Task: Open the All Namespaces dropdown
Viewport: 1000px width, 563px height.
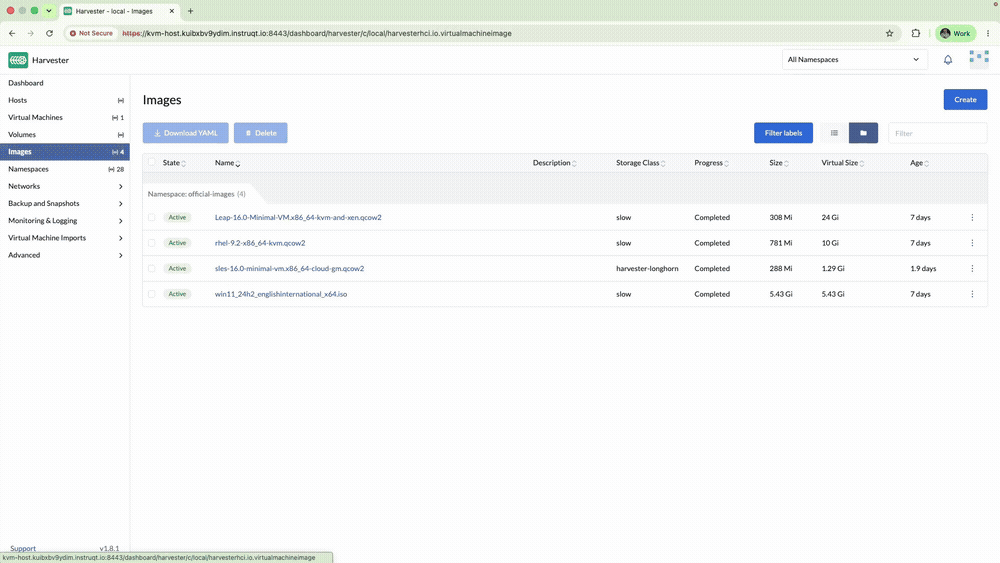Action: 855,60
